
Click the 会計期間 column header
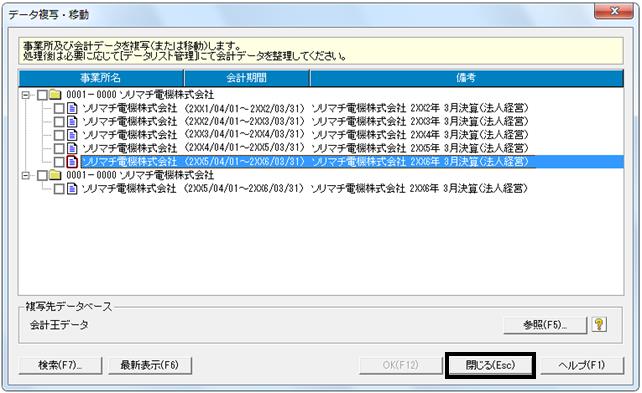pos(247,78)
